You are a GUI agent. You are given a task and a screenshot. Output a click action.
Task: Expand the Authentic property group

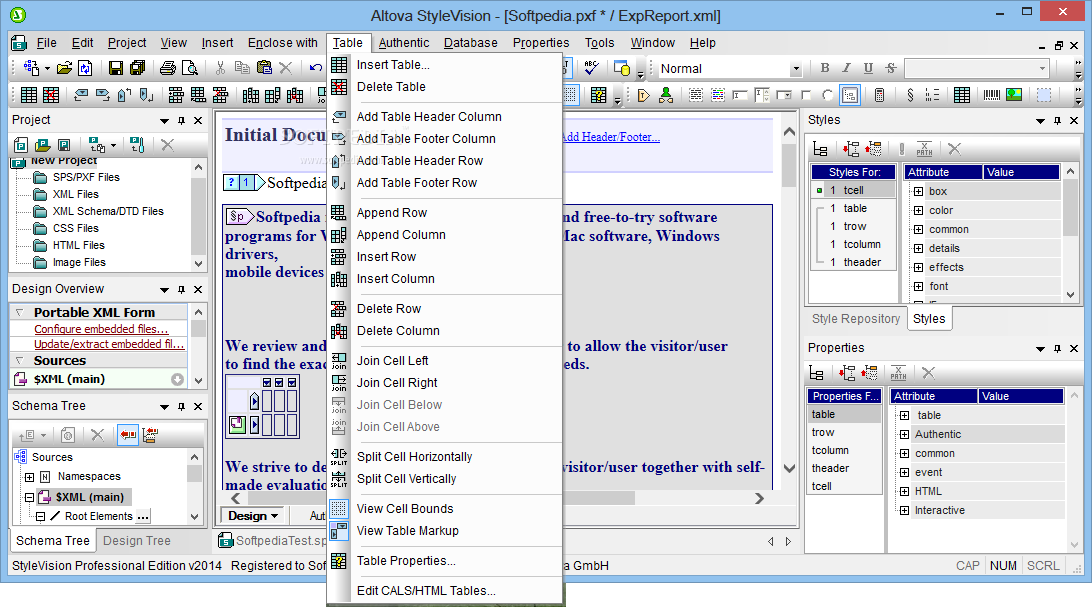904,434
